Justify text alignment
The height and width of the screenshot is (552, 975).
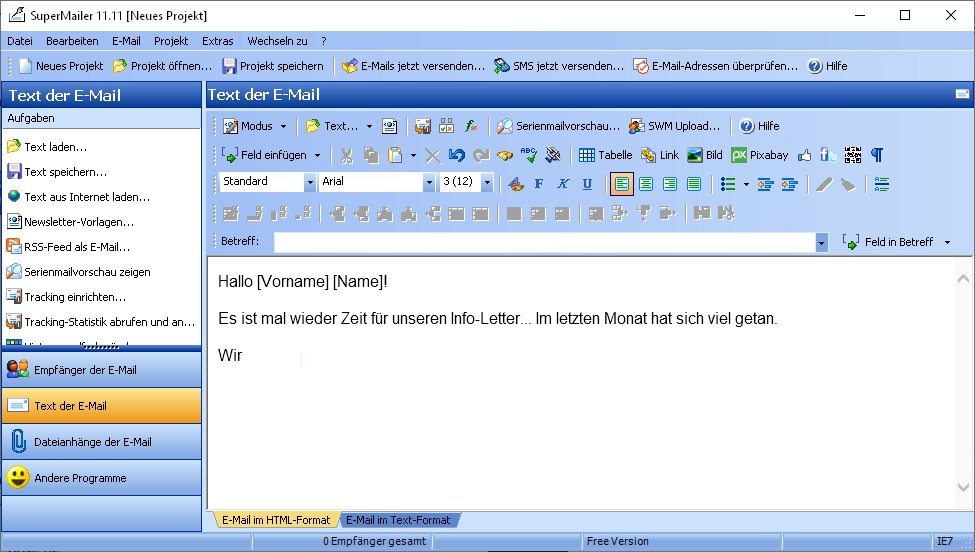point(694,184)
